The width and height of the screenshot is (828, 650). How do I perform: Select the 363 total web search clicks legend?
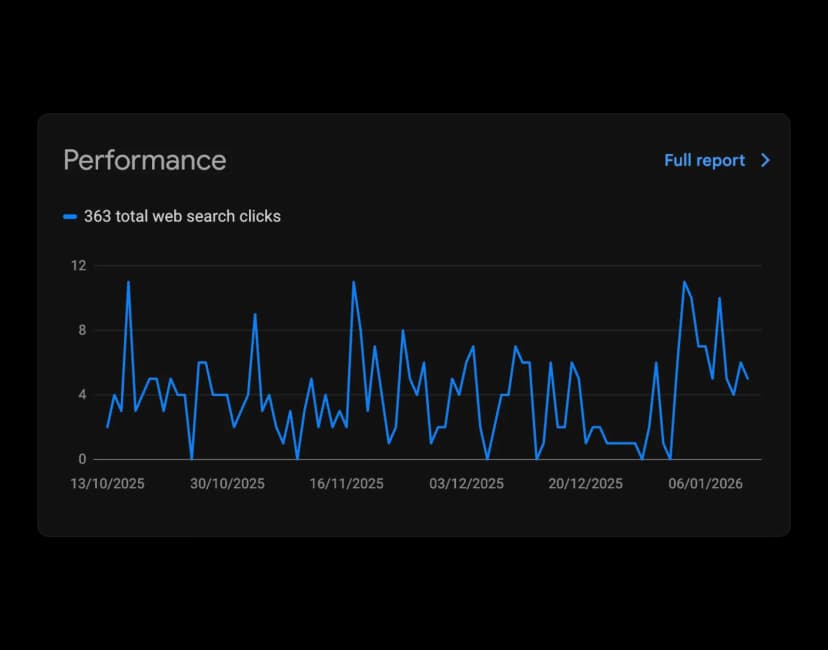pos(182,216)
